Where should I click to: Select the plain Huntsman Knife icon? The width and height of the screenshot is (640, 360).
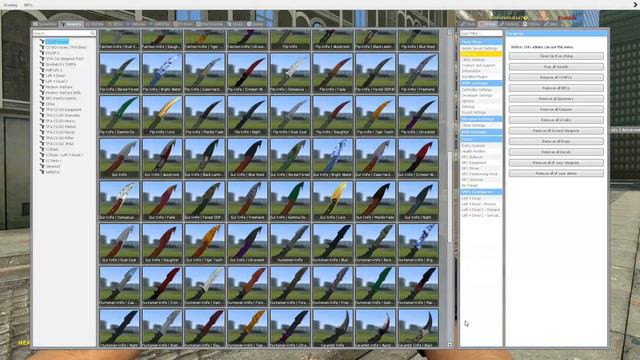[290, 243]
